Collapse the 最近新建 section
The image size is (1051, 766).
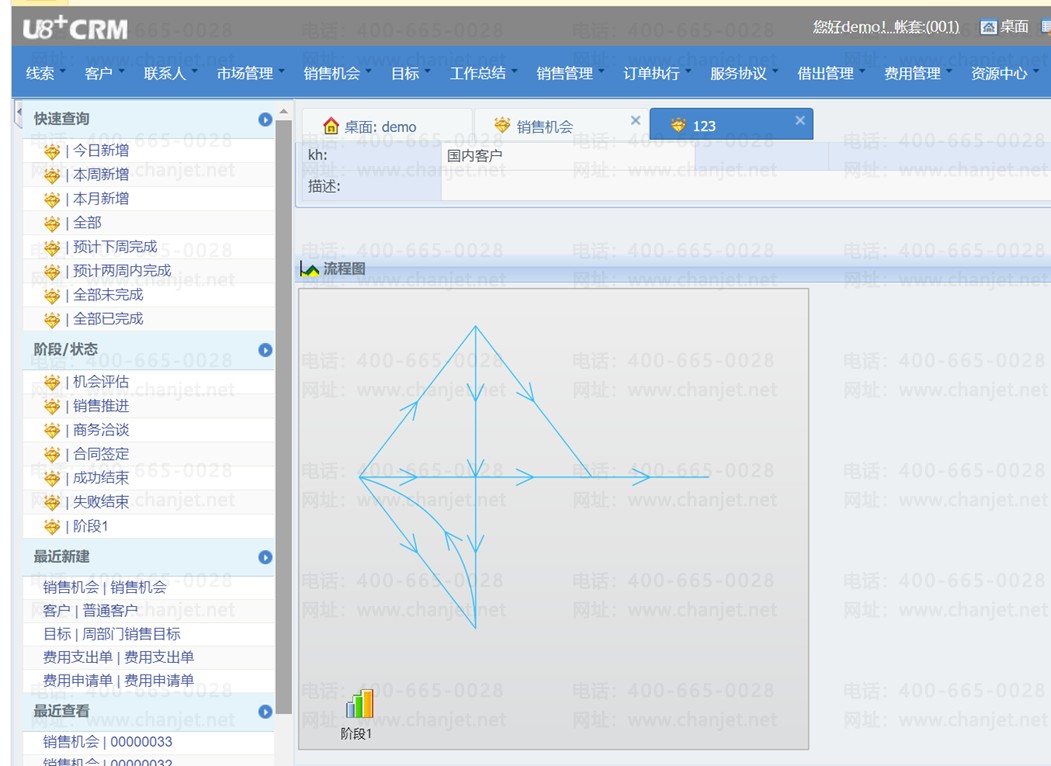point(265,557)
